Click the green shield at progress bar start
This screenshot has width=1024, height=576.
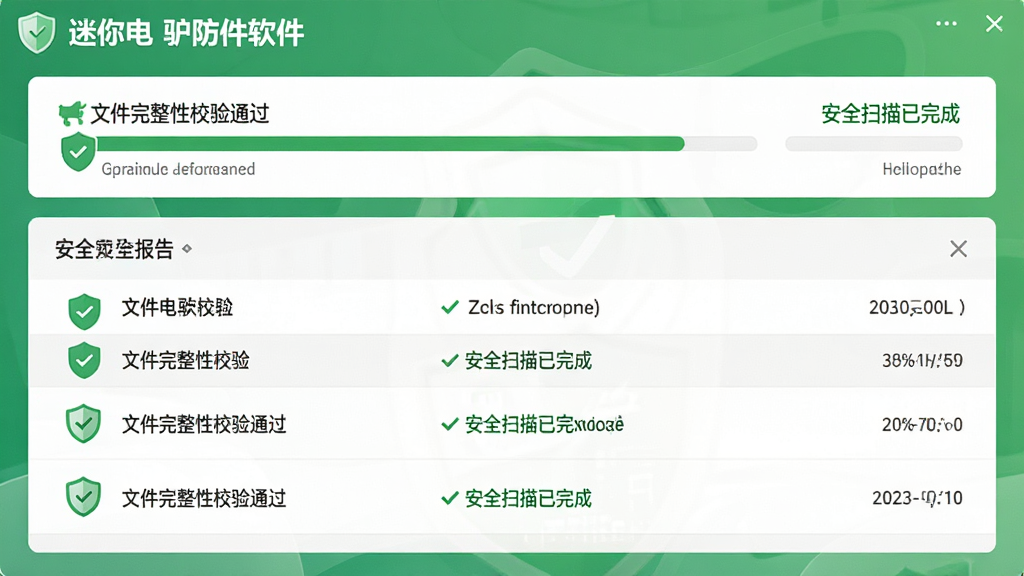tap(78, 152)
